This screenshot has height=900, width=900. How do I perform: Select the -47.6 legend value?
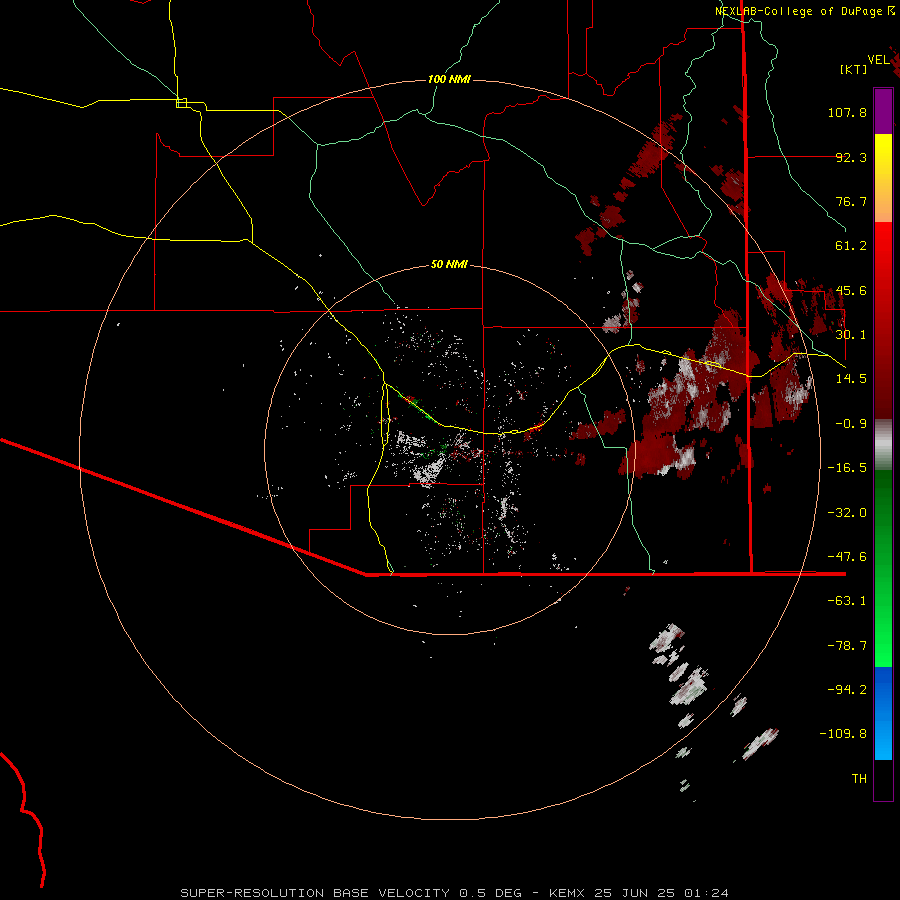[847, 557]
